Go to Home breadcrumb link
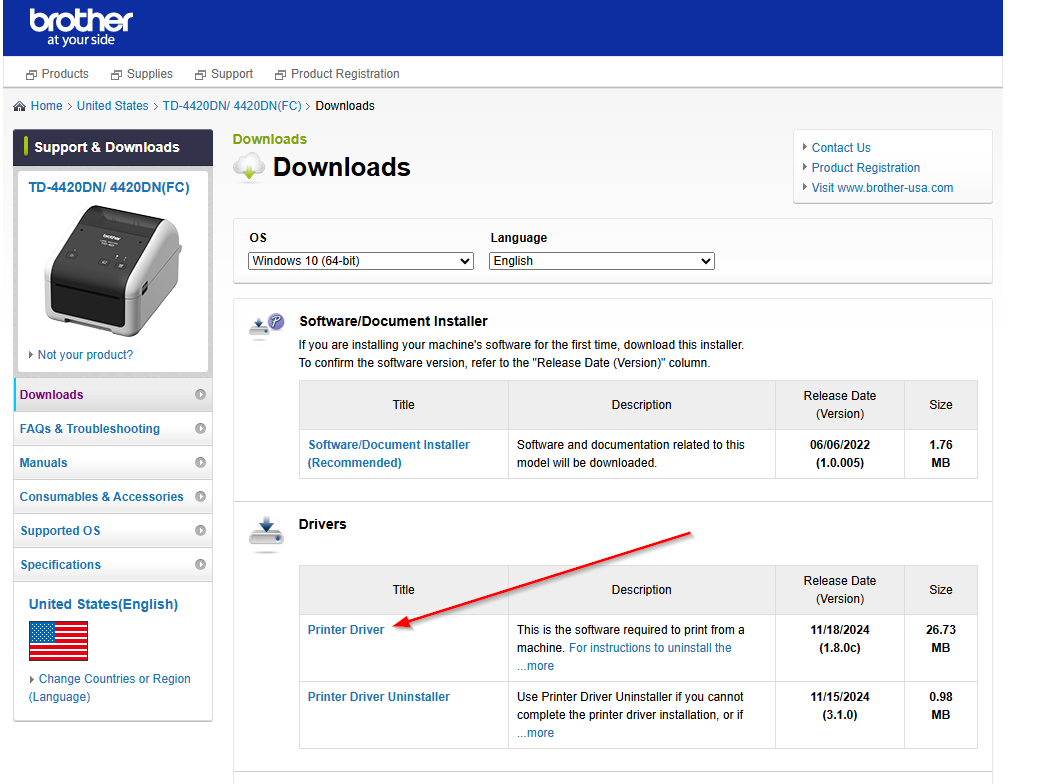 (x=46, y=106)
